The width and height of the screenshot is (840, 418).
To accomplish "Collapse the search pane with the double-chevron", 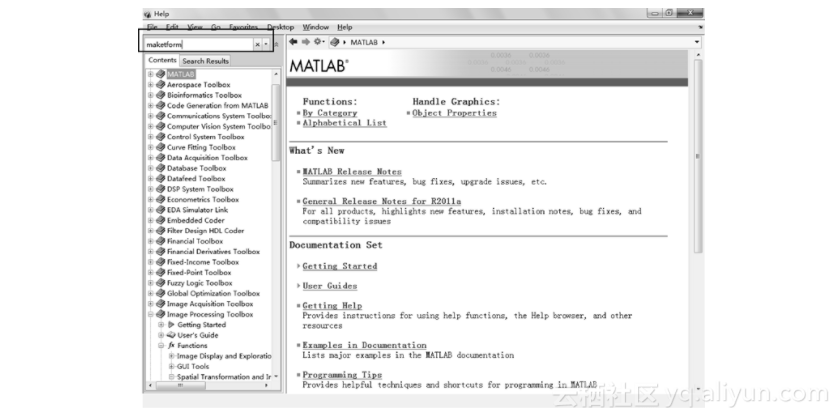I will coord(276,45).
